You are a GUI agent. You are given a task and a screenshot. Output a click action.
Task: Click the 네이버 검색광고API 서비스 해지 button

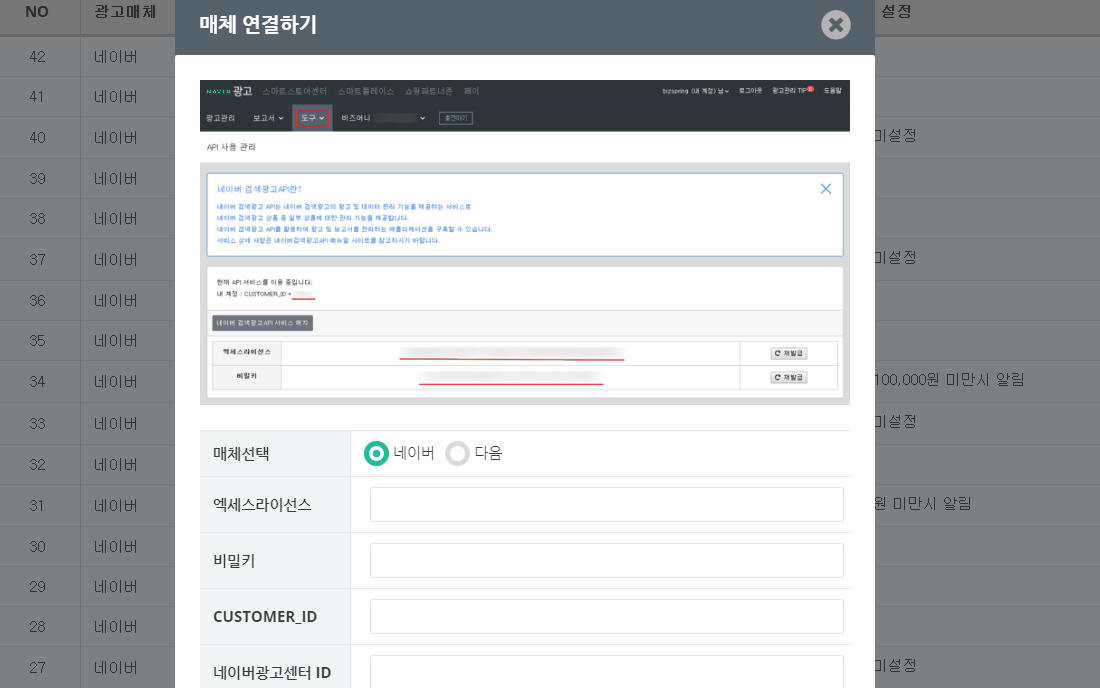[x=264, y=322]
